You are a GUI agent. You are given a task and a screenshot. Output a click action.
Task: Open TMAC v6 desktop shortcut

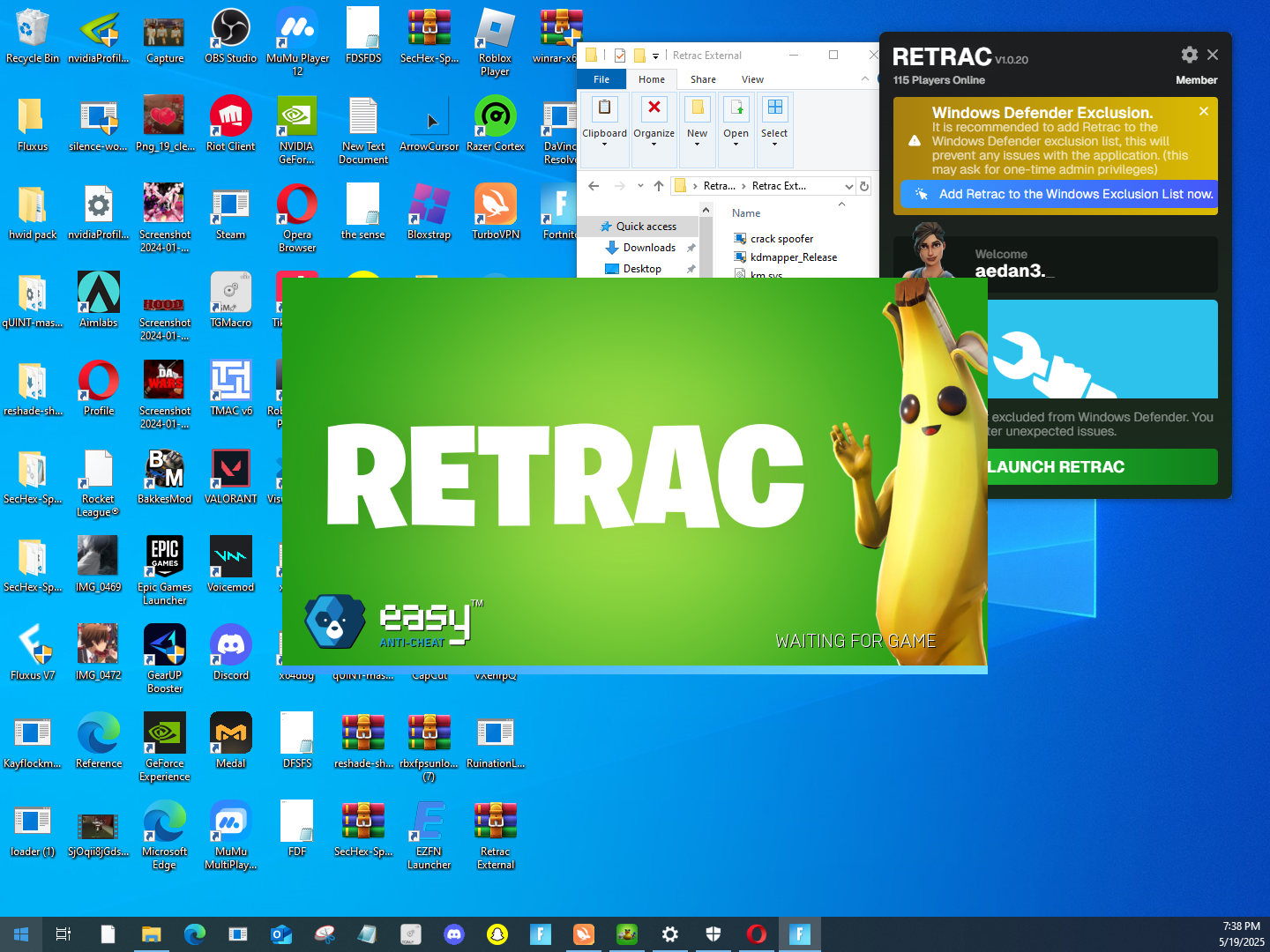click(x=231, y=389)
